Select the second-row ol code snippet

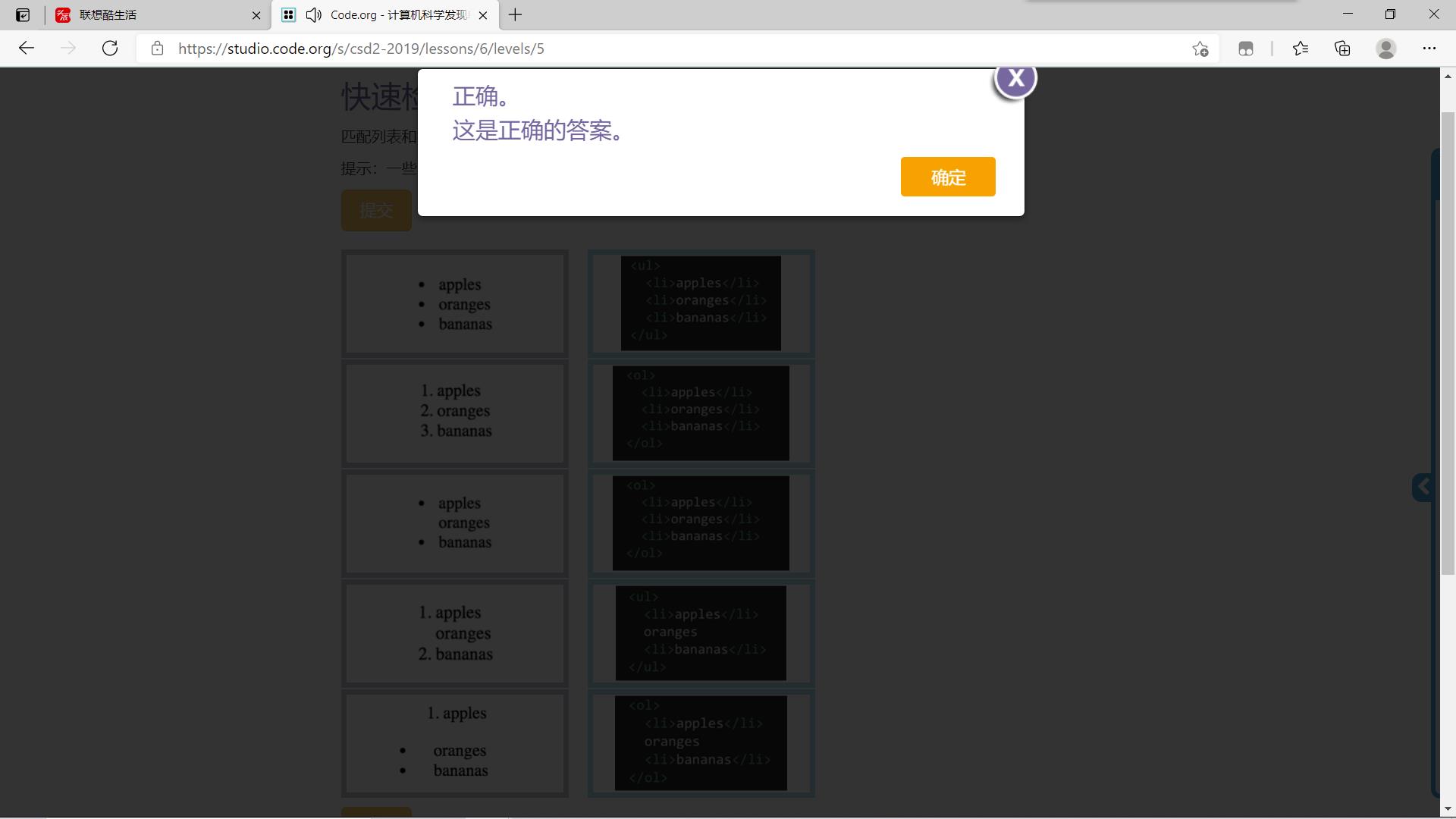click(x=701, y=413)
